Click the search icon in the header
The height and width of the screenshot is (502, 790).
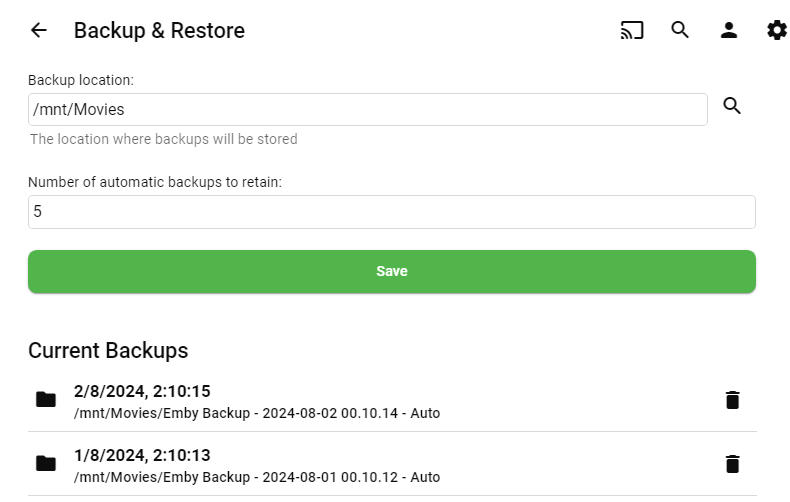[x=680, y=30]
